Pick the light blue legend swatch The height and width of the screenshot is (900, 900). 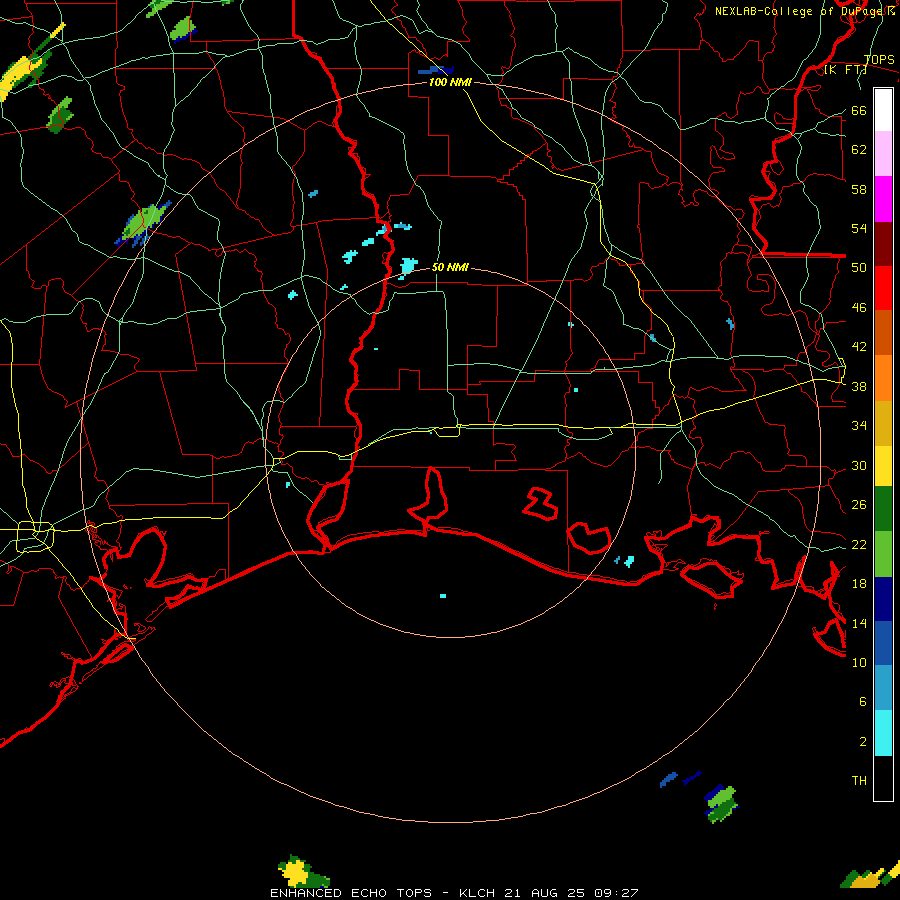pos(883,688)
